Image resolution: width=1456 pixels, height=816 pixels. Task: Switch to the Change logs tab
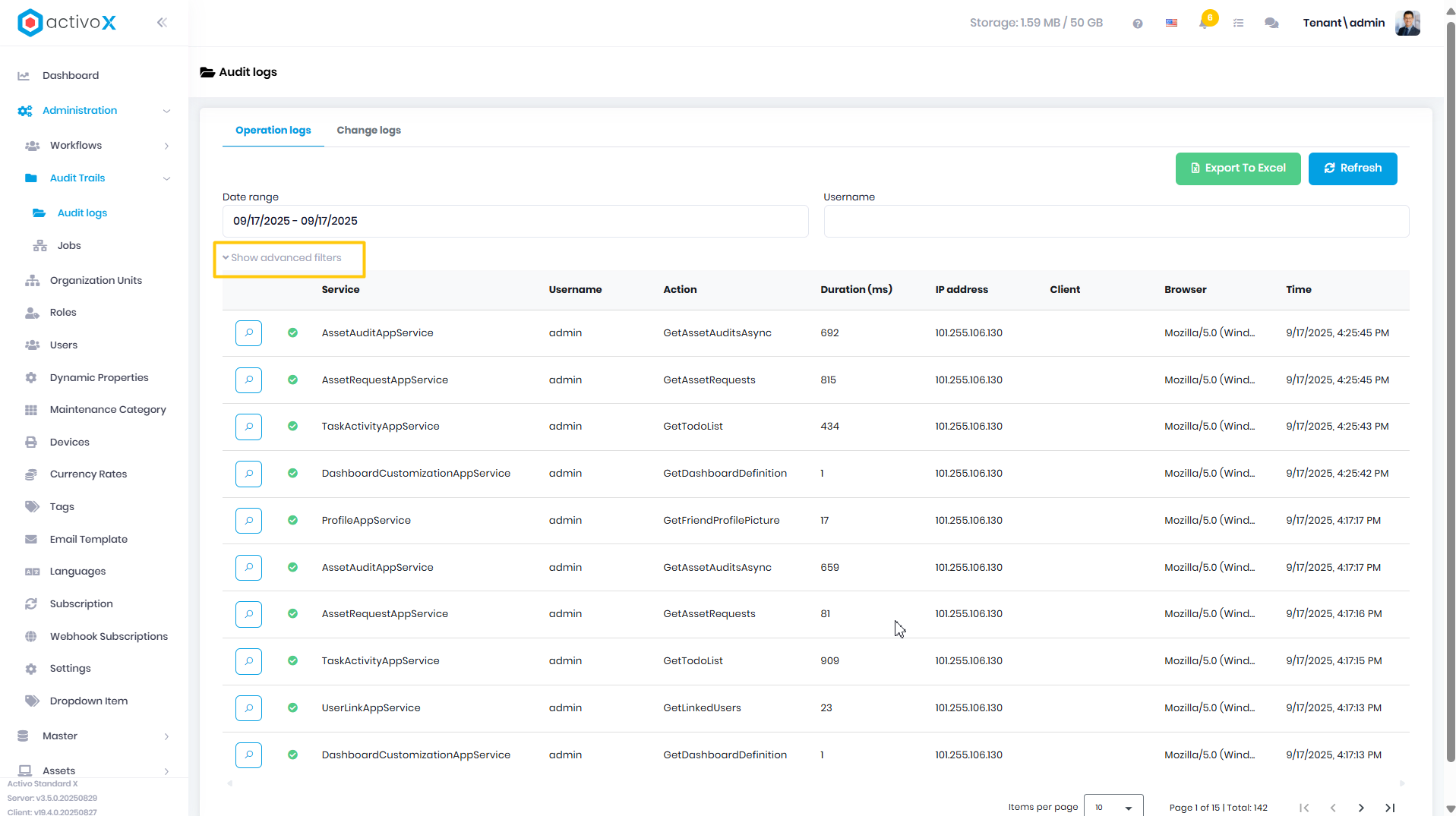(x=369, y=131)
